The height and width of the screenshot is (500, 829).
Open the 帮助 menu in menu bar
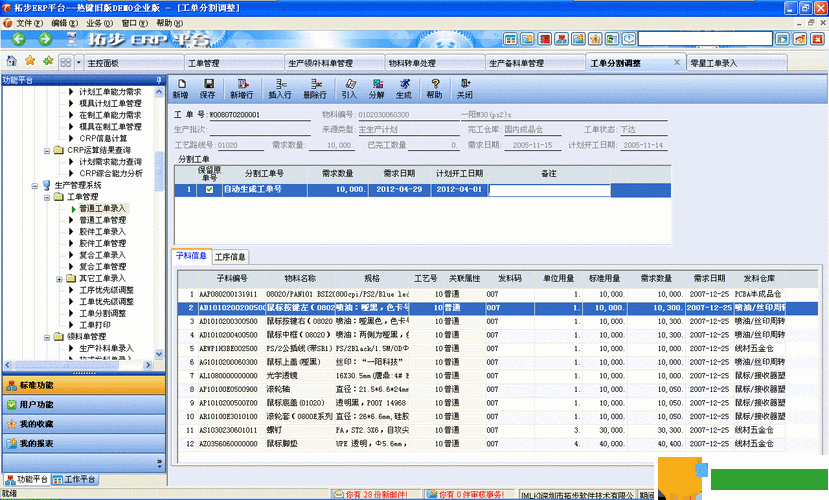click(169, 23)
